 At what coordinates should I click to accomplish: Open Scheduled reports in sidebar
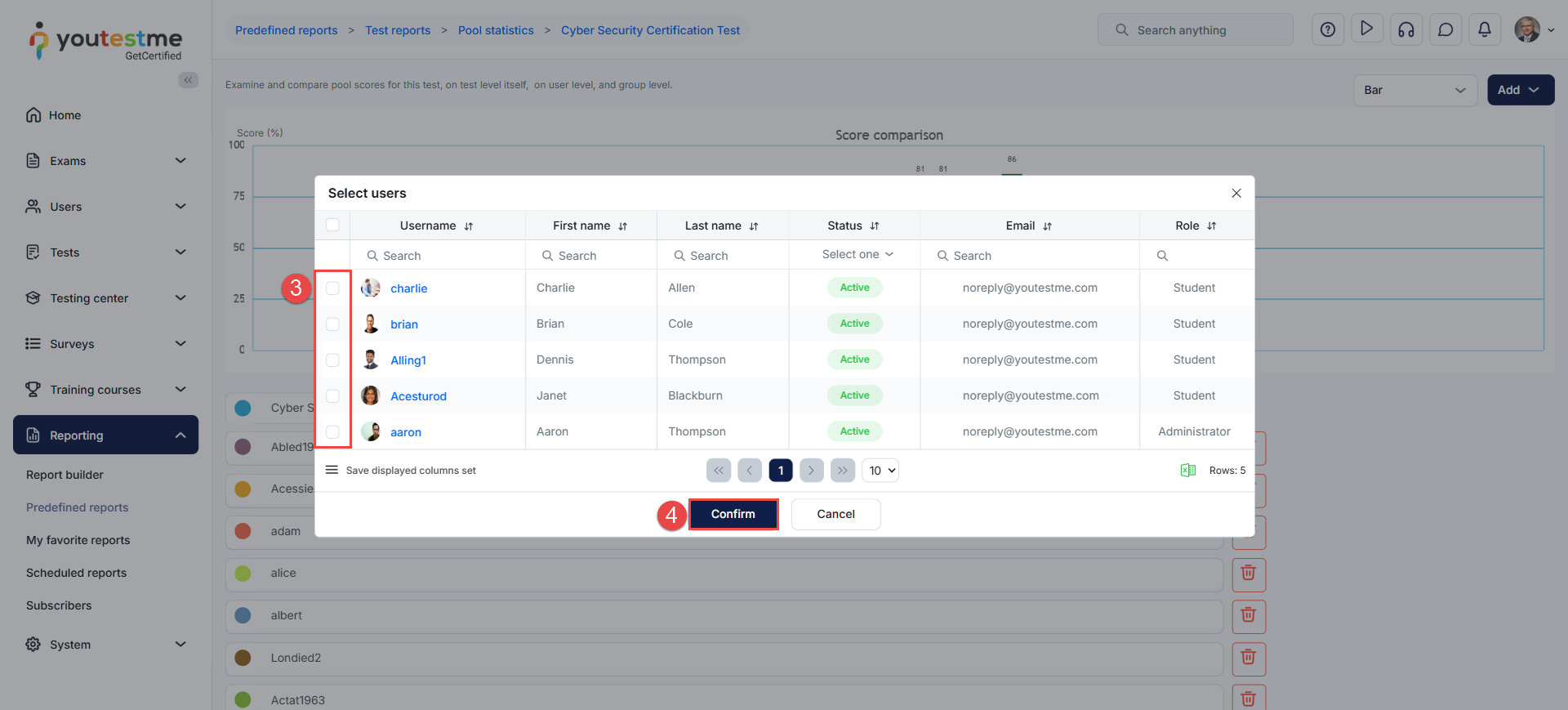click(x=76, y=573)
